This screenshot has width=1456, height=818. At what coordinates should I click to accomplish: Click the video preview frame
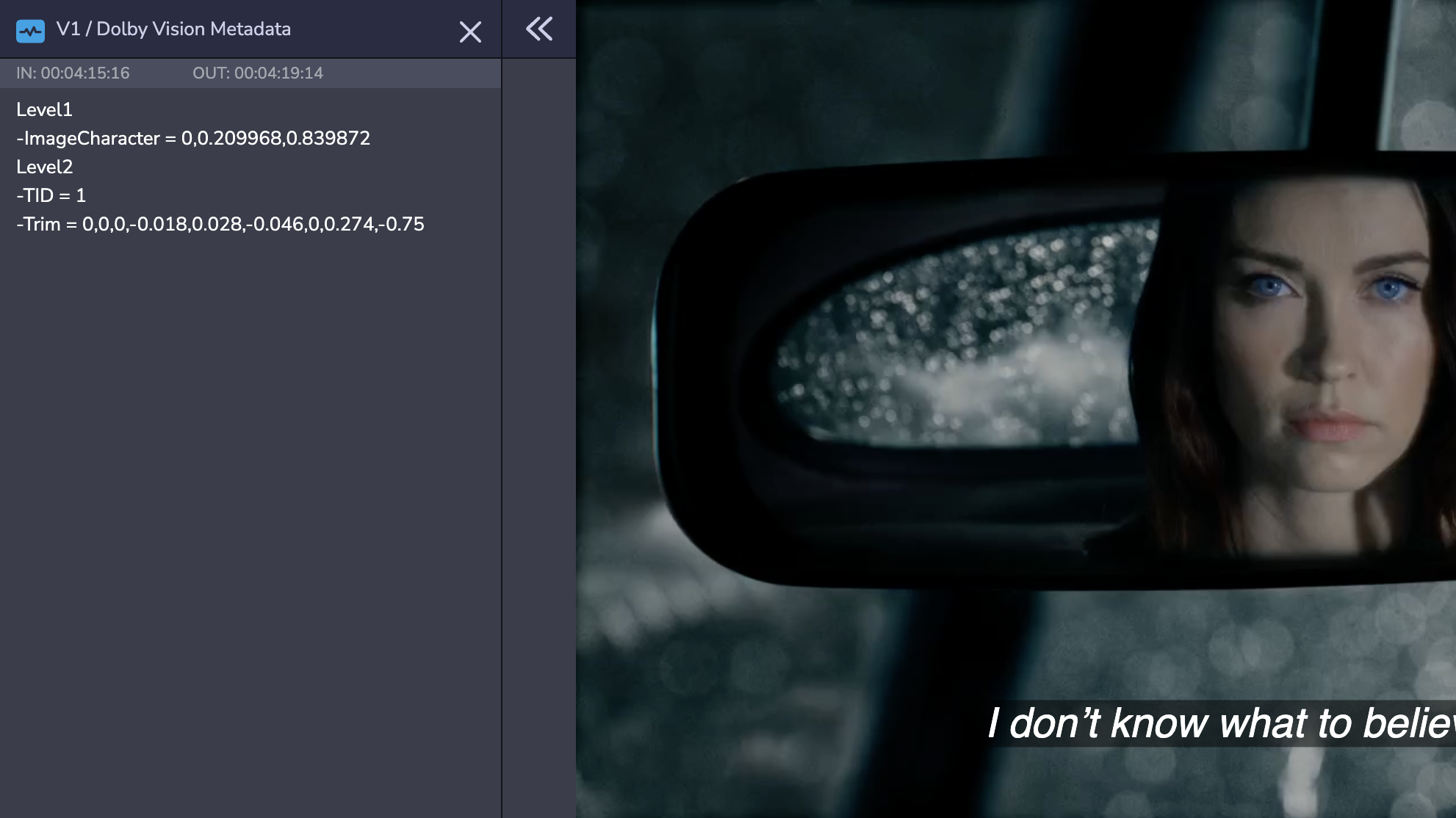pyautogui.click(x=1016, y=409)
